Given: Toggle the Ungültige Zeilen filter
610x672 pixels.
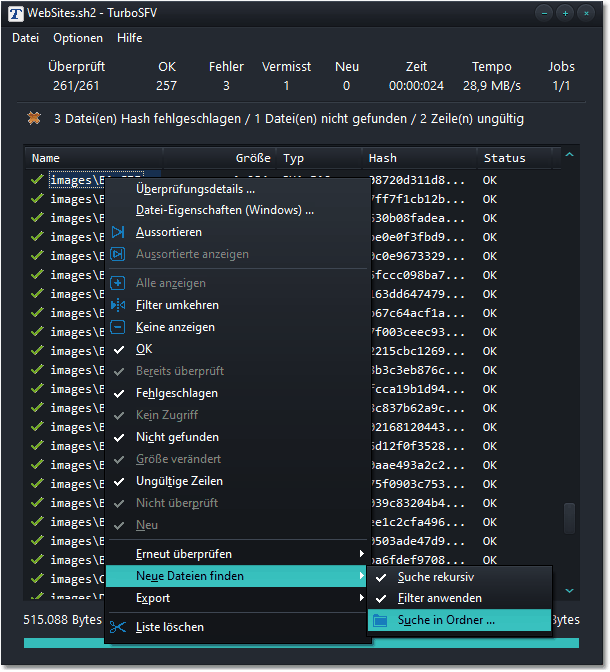Looking at the screenshot, I should pyautogui.click(x=119, y=482).
